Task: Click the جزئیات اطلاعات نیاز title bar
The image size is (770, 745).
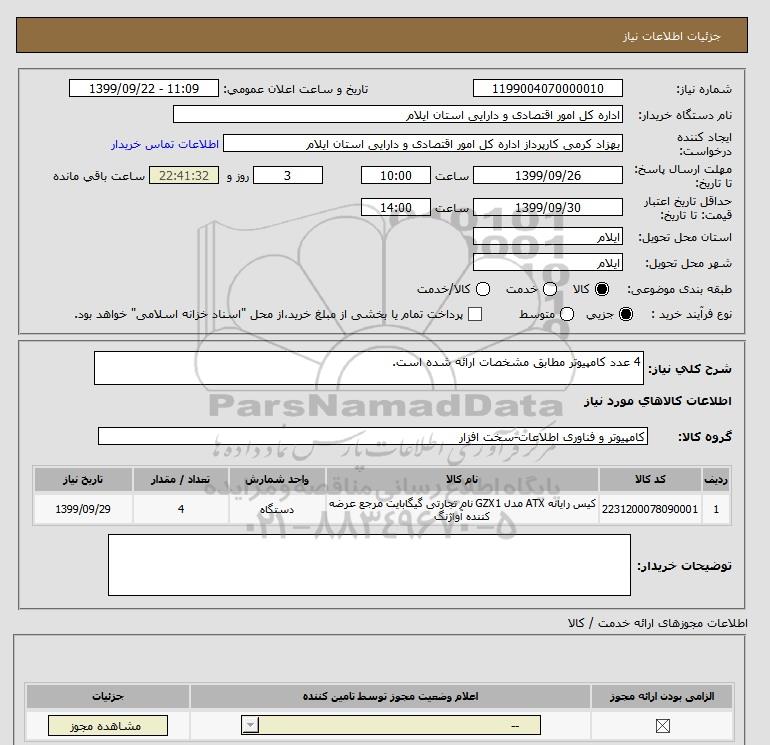Action: click(x=382, y=35)
